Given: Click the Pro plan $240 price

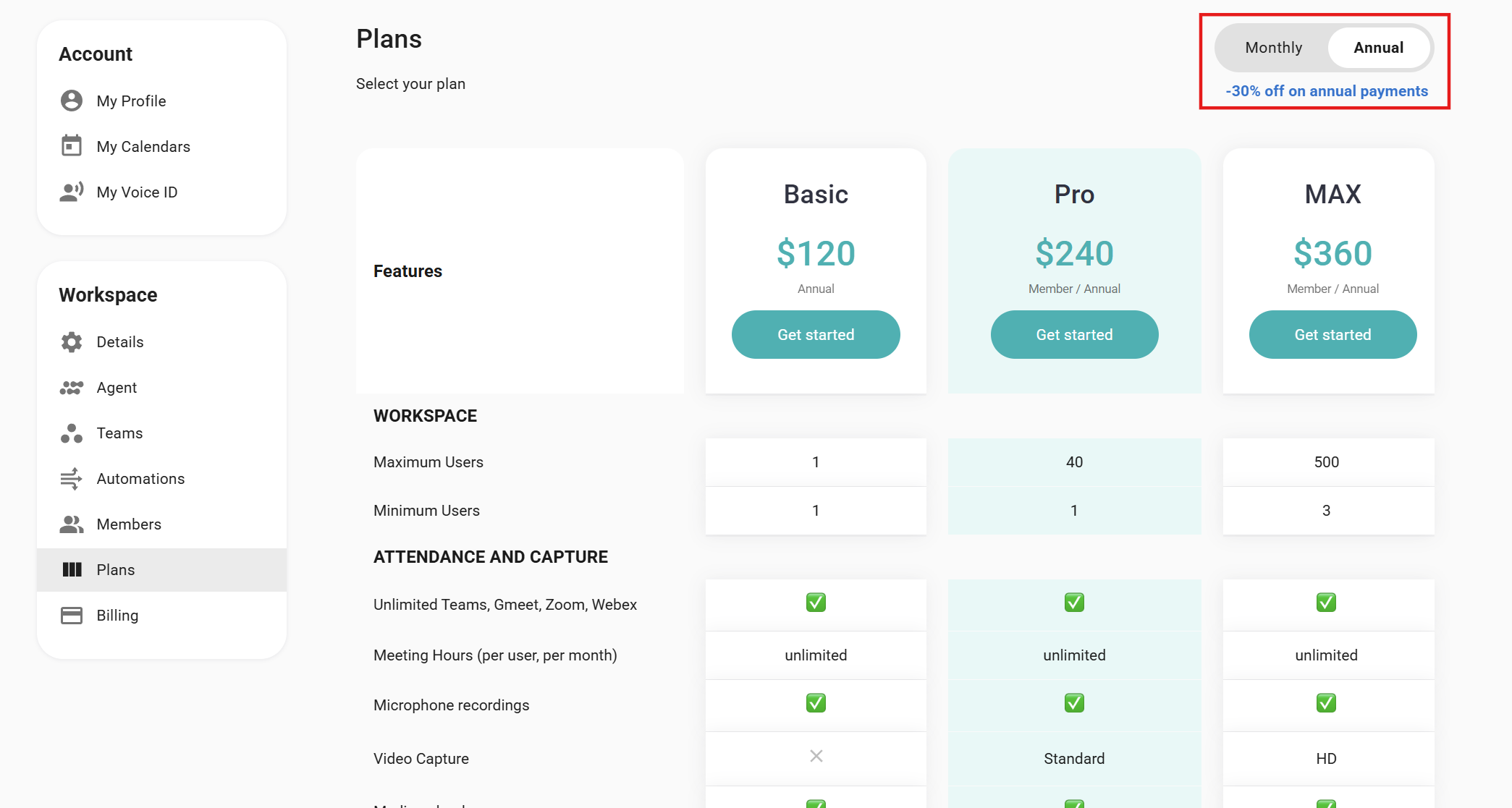Looking at the screenshot, I should 1074,253.
